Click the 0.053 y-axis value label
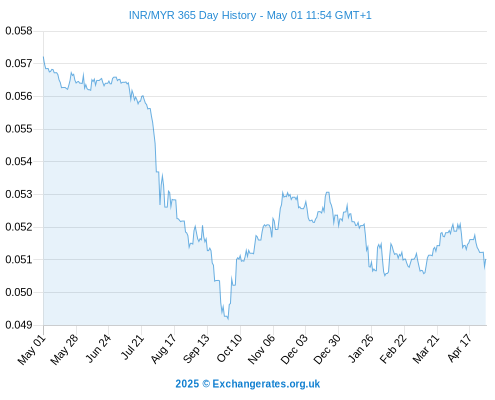The height and width of the screenshot is (400, 495). (19, 194)
